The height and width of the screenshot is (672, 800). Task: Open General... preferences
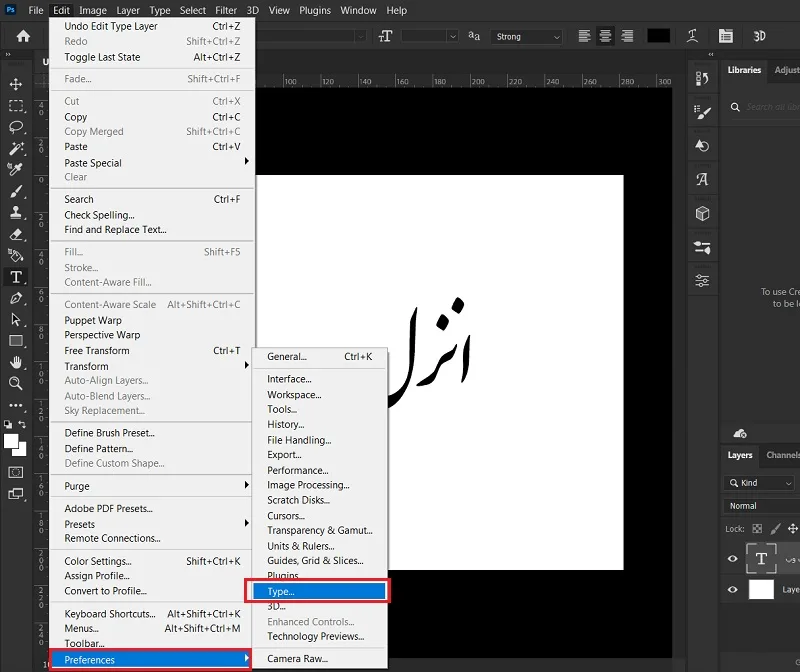tap(319, 357)
